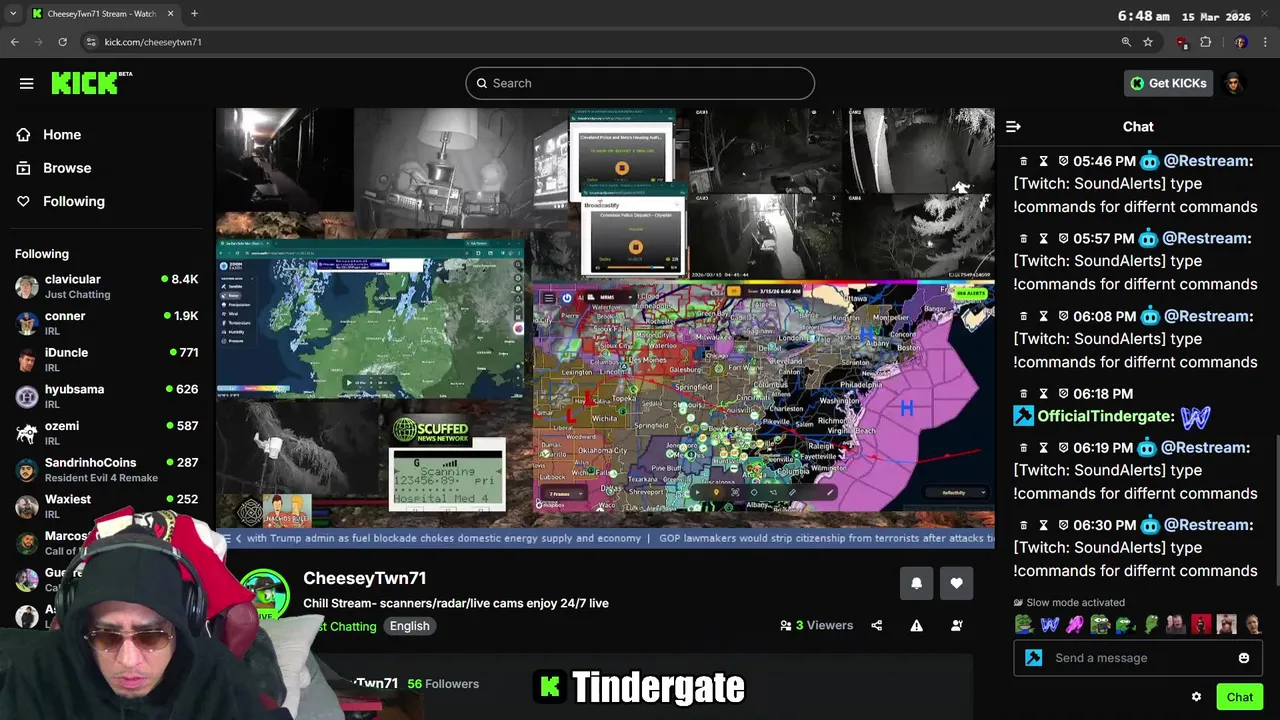Image resolution: width=1280 pixels, height=720 pixels.
Task: Open iDuncle's channel in sidebar
Action: pos(106,360)
